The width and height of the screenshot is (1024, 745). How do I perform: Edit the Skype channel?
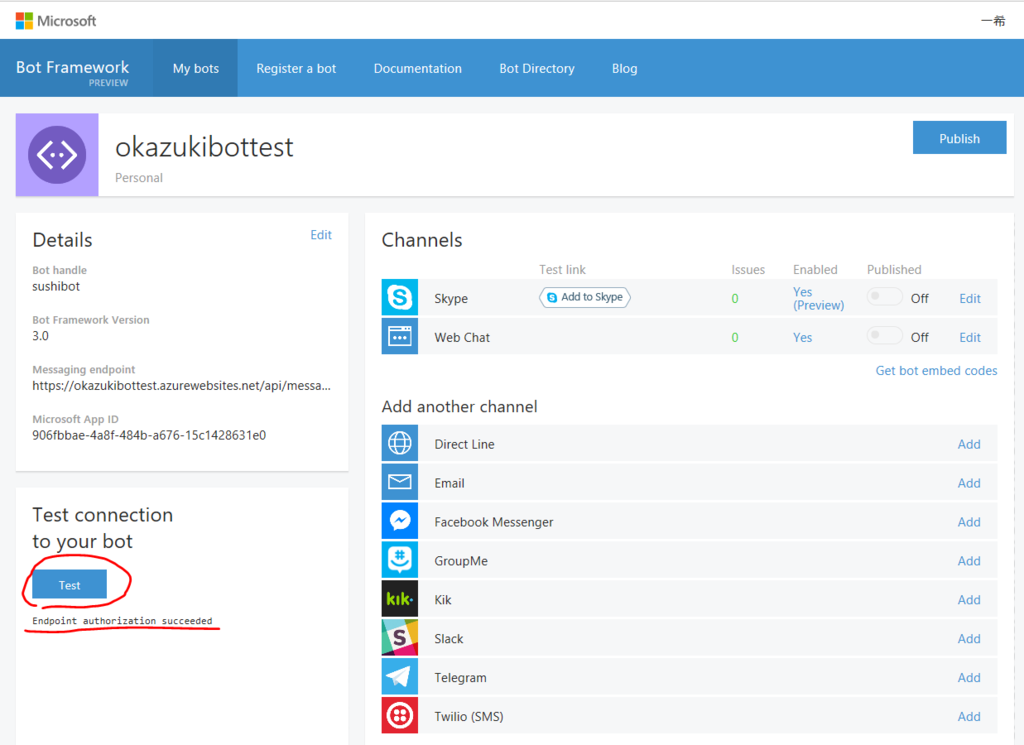tap(970, 298)
